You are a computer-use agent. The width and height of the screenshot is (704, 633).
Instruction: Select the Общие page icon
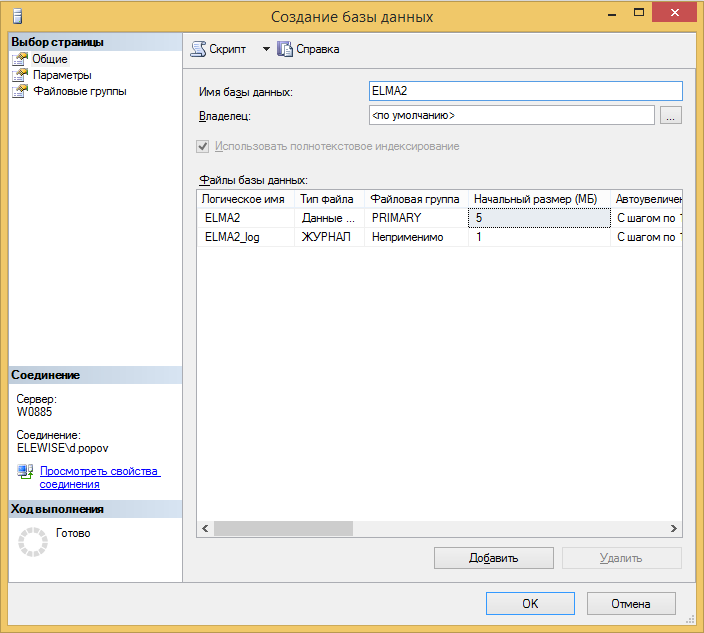click(19, 59)
